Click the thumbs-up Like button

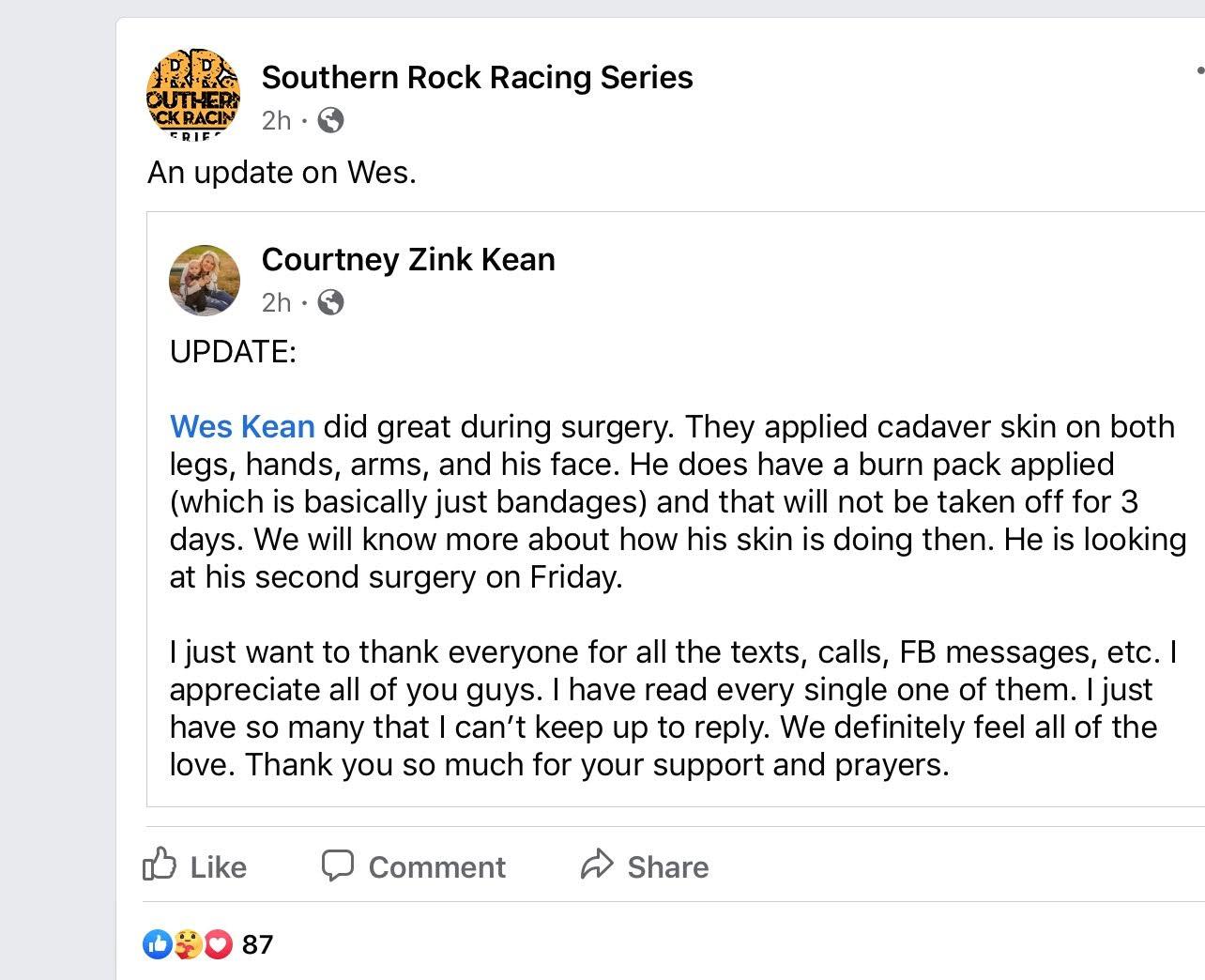point(194,865)
